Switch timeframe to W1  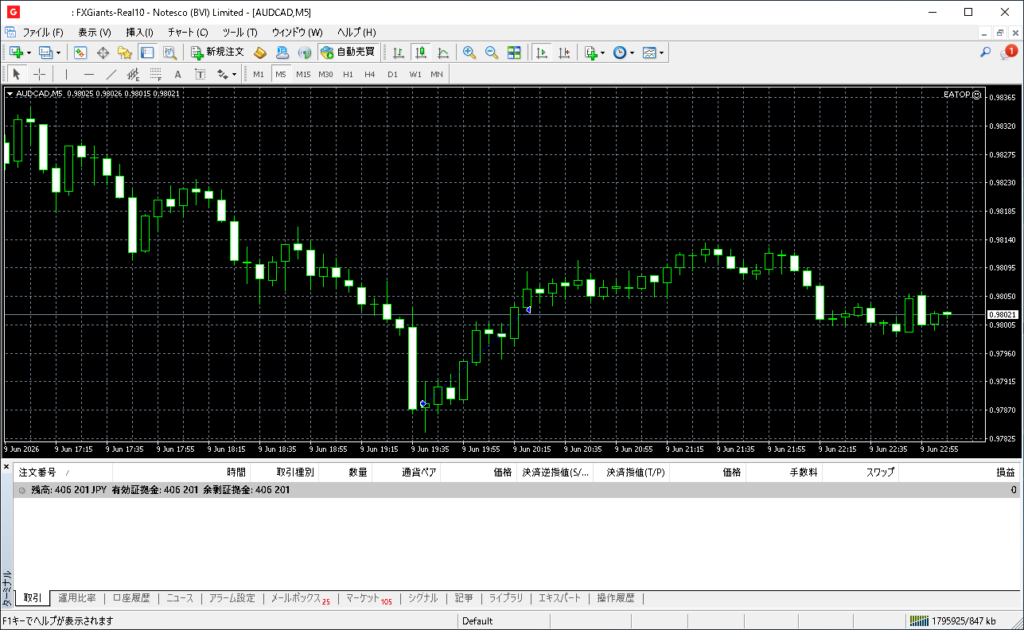(x=415, y=74)
